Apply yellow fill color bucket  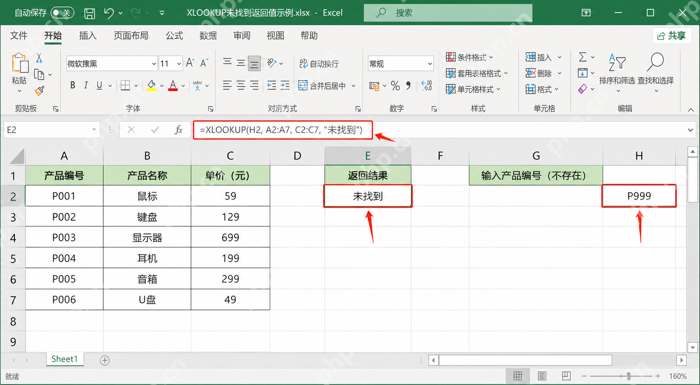[151, 85]
